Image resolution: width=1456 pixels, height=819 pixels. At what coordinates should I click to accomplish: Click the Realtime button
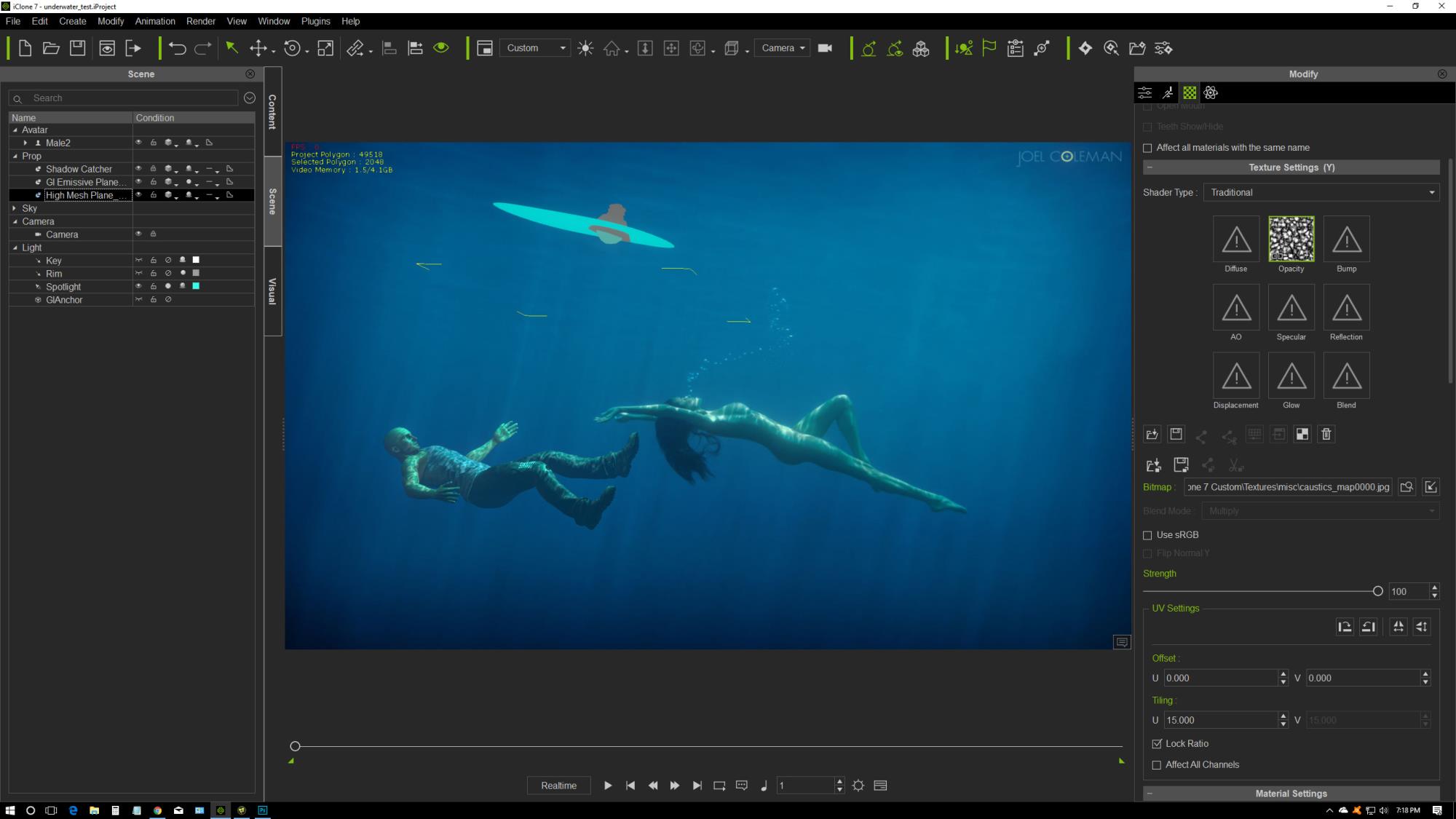558,786
